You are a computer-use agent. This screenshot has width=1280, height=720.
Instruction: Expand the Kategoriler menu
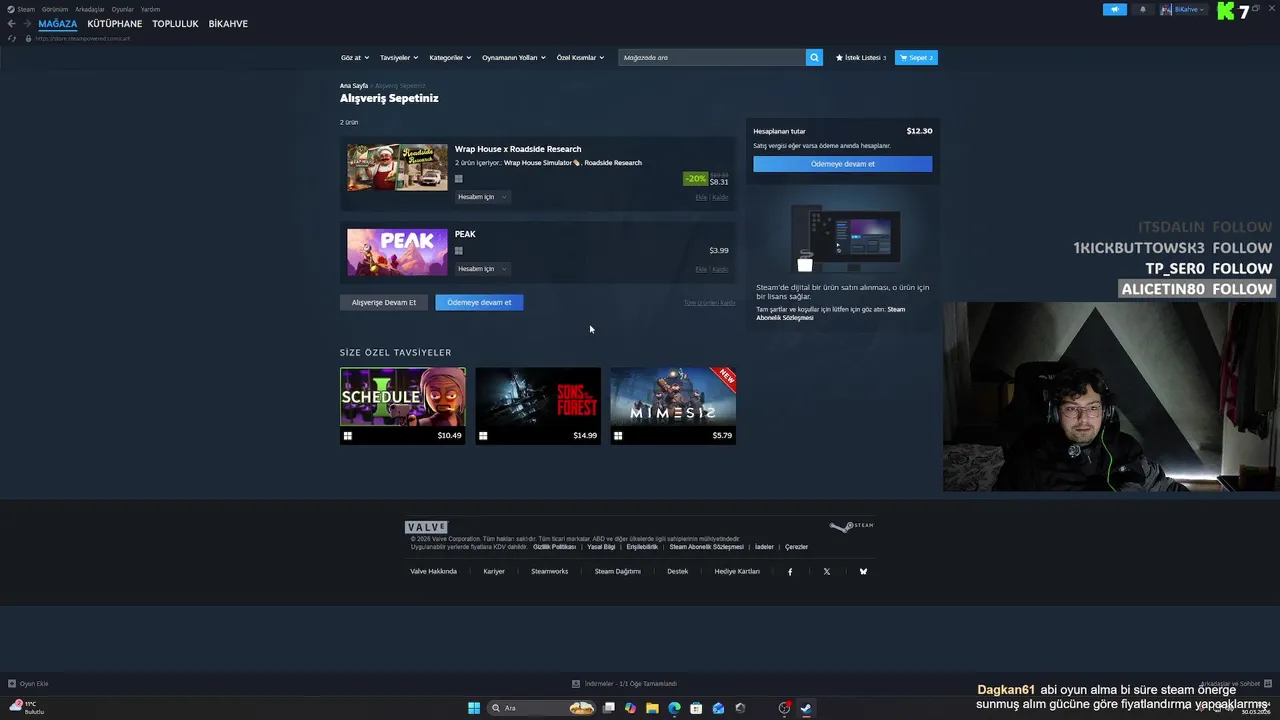(450, 58)
